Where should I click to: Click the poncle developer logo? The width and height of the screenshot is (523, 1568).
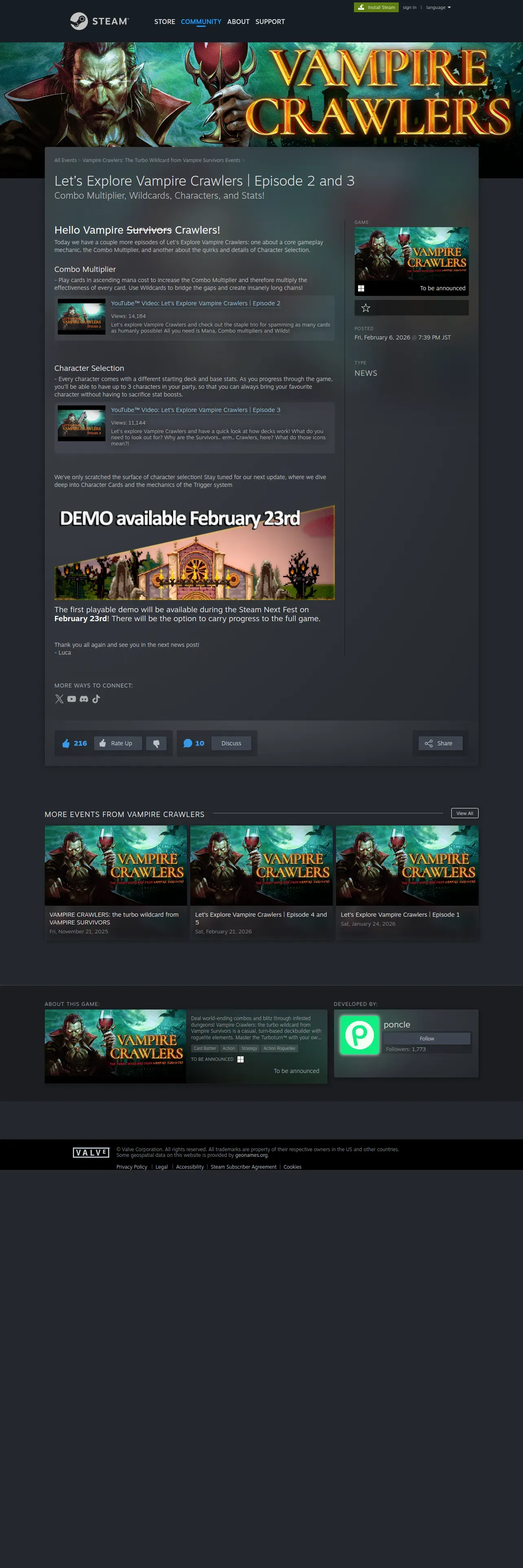(359, 1035)
